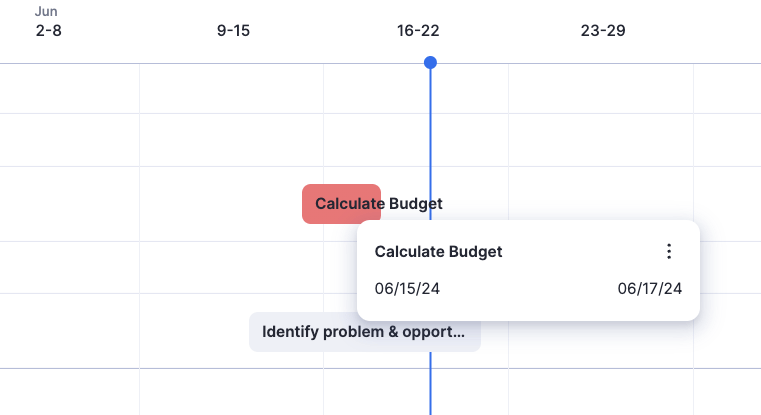Click the empty top-row cell under 23-29
This screenshot has width=761, height=415.
600,88
